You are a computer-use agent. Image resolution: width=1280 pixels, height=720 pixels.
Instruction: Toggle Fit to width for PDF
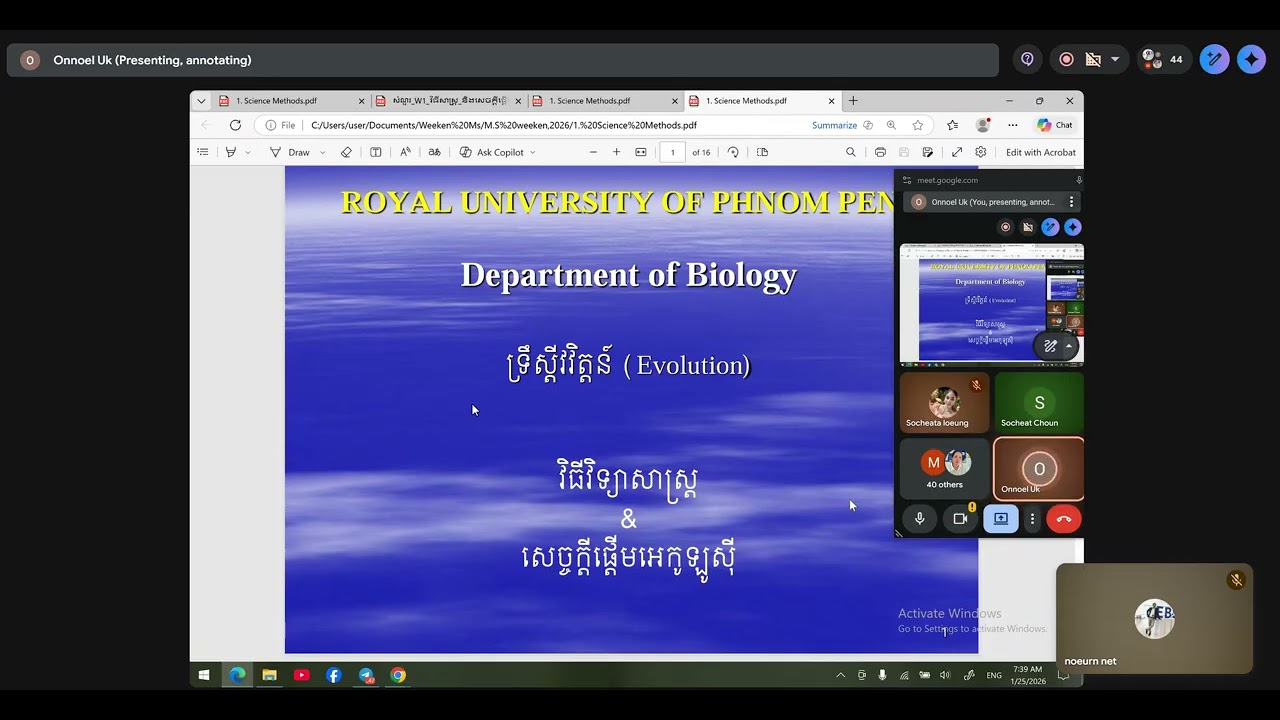click(x=641, y=152)
